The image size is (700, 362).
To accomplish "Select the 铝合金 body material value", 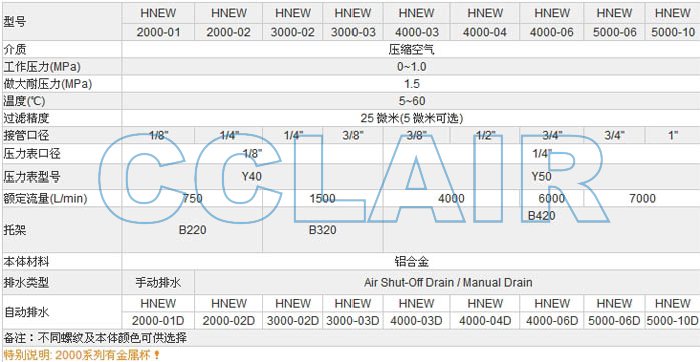I will [411, 262].
